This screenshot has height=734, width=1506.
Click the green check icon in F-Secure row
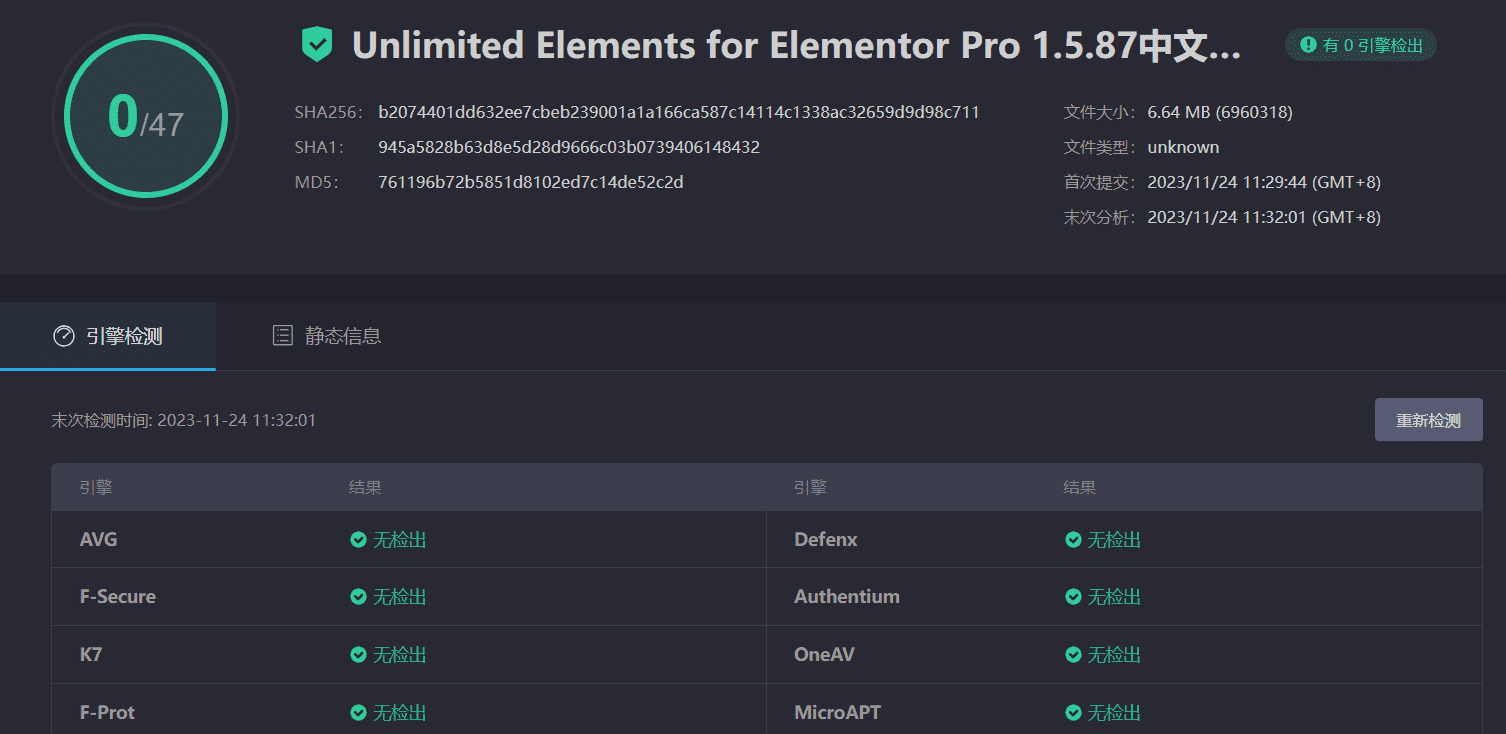(x=358, y=597)
